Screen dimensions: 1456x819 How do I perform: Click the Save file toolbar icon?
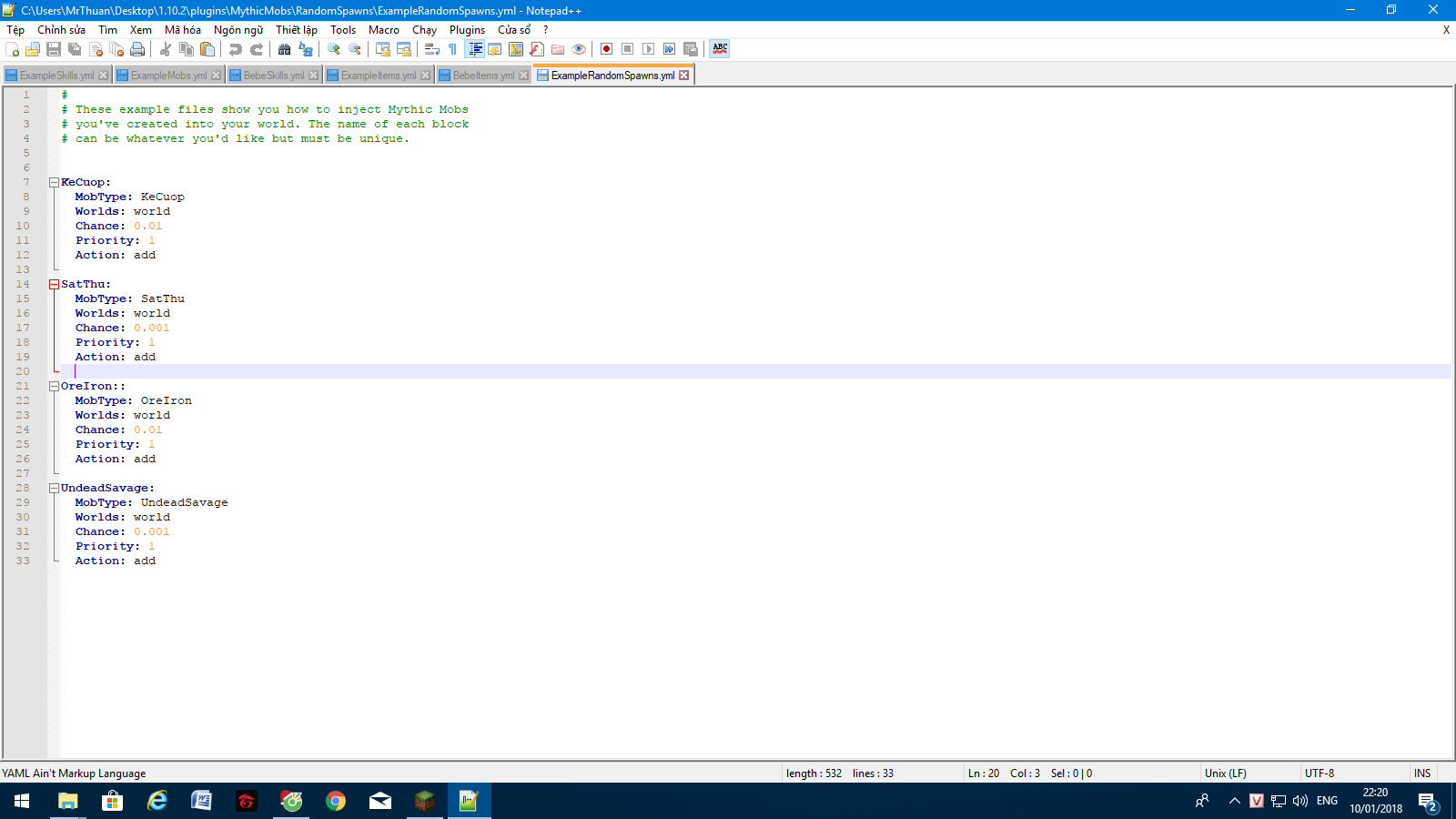[54, 49]
